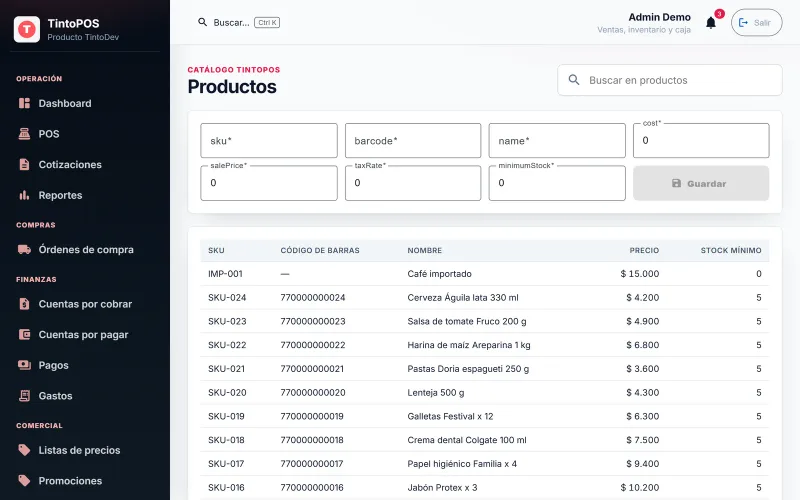Select Café importado product name
This screenshot has height=500, width=800.
tap(439, 274)
